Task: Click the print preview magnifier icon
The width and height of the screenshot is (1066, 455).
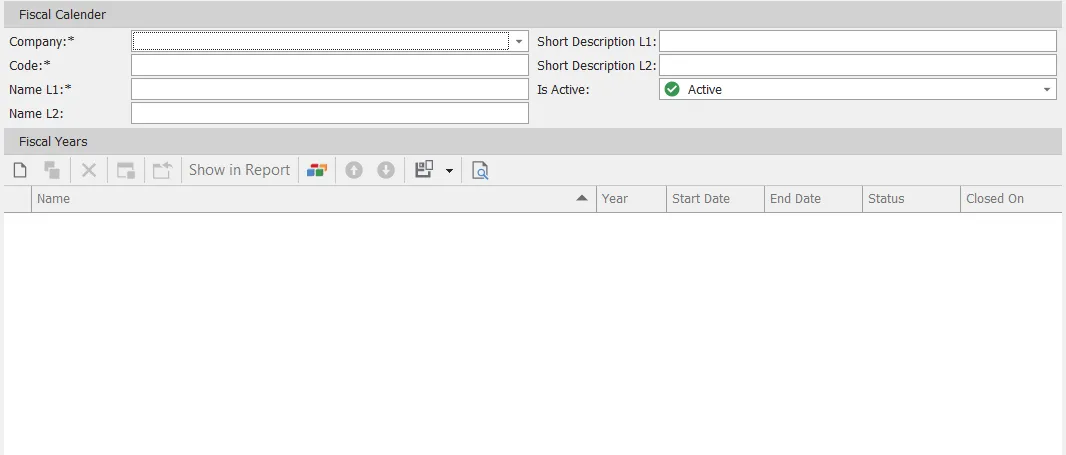Action: [x=480, y=170]
